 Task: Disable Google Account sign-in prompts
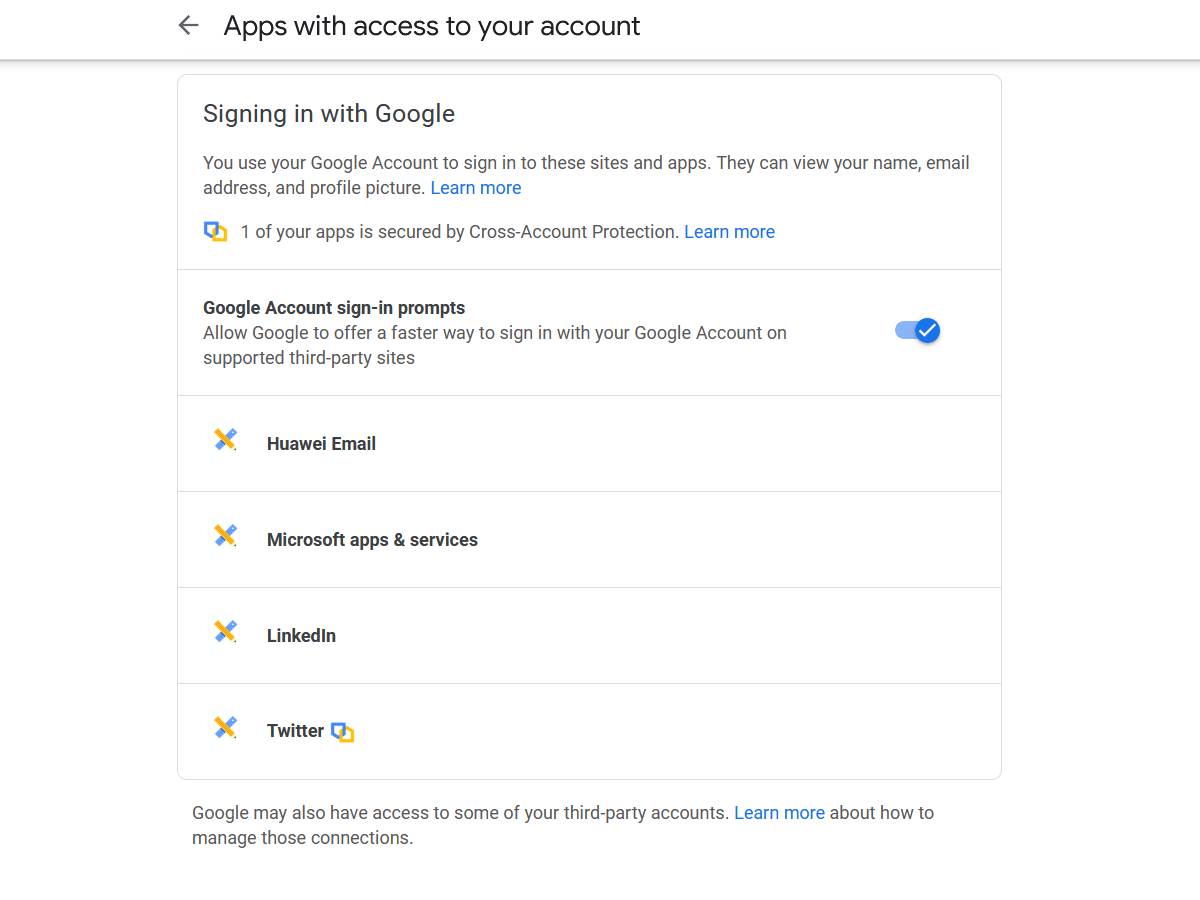point(914,331)
